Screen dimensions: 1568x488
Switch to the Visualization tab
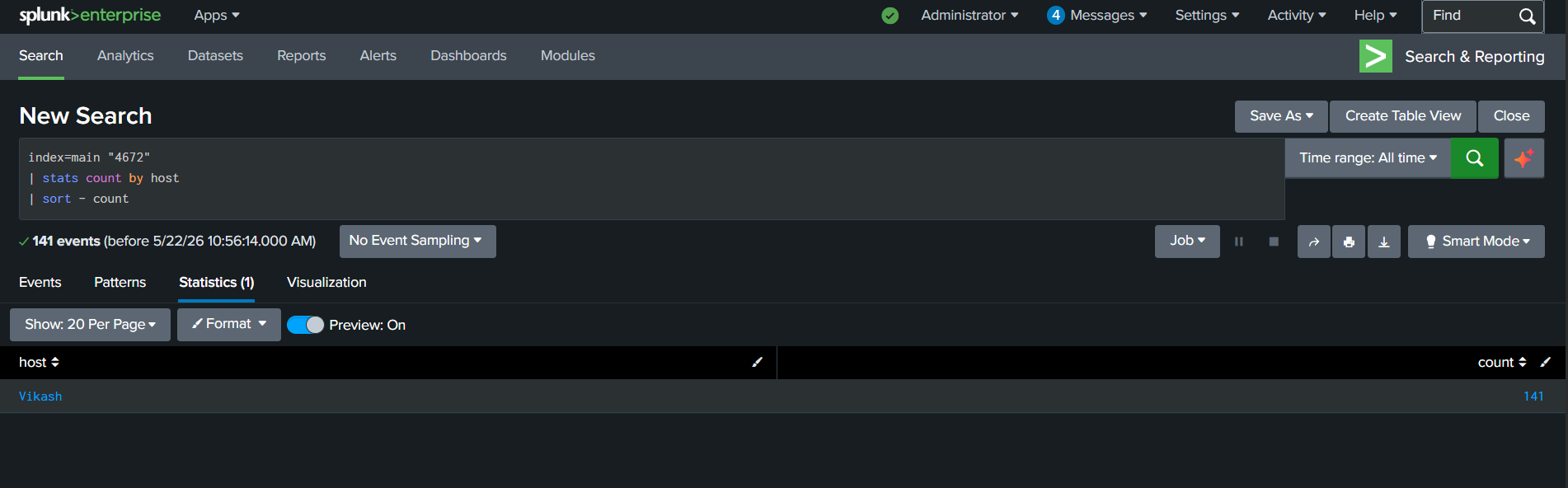326,282
